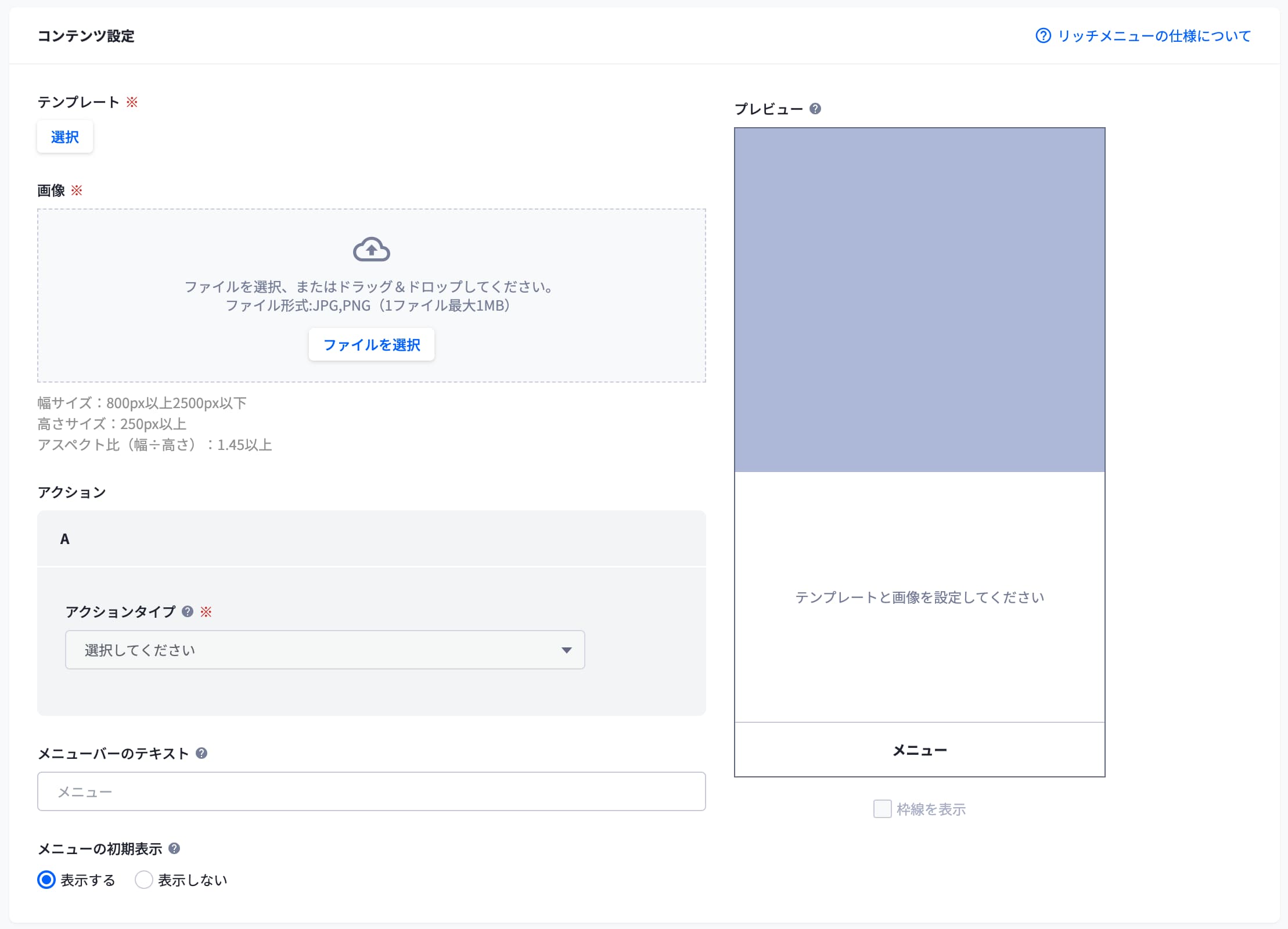Open the アクションタイプ dropdown
Viewport: 1288px width, 929px height.
tap(325, 650)
